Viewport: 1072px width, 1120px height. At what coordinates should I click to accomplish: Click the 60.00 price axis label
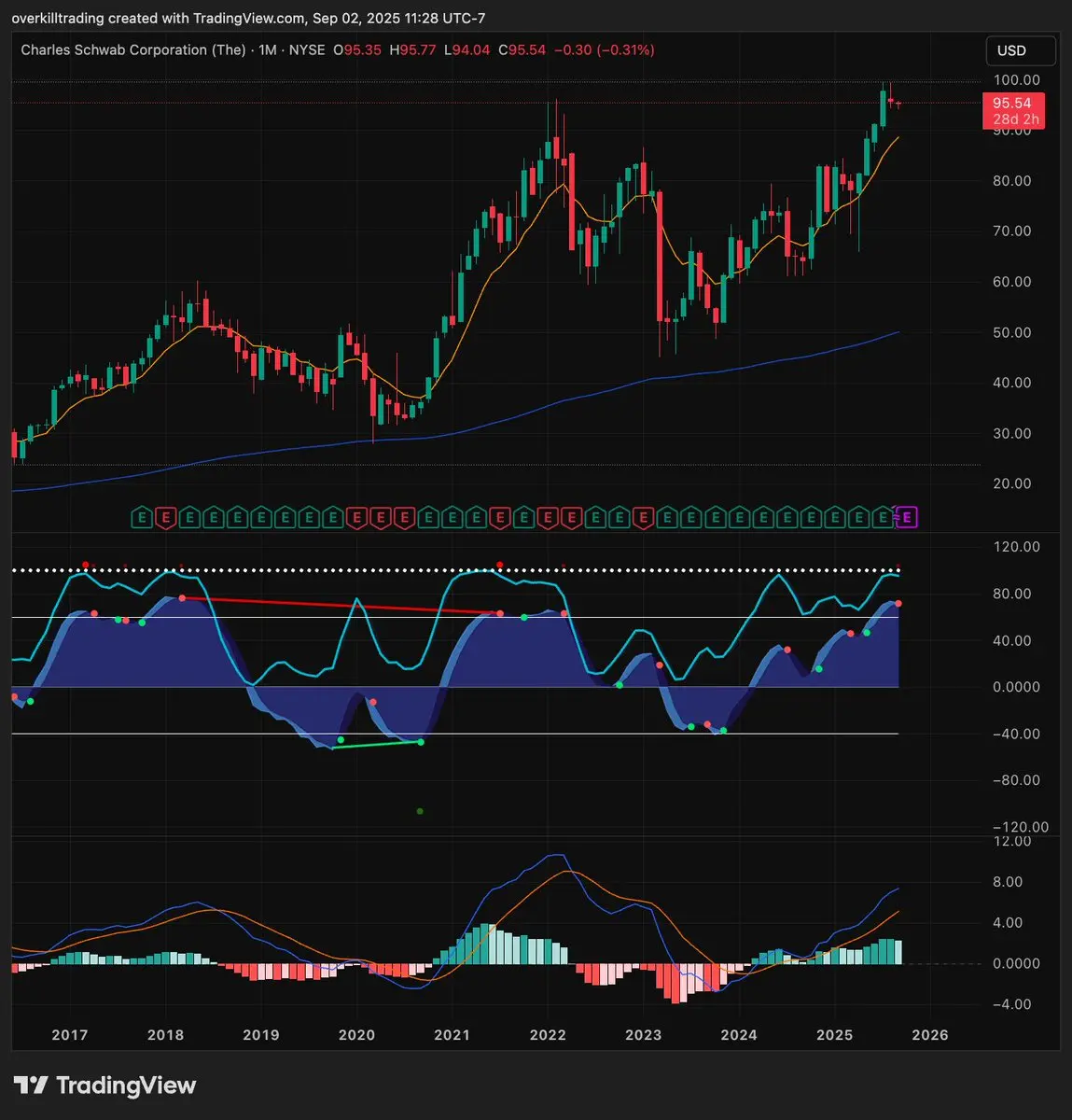[1012, 282]
